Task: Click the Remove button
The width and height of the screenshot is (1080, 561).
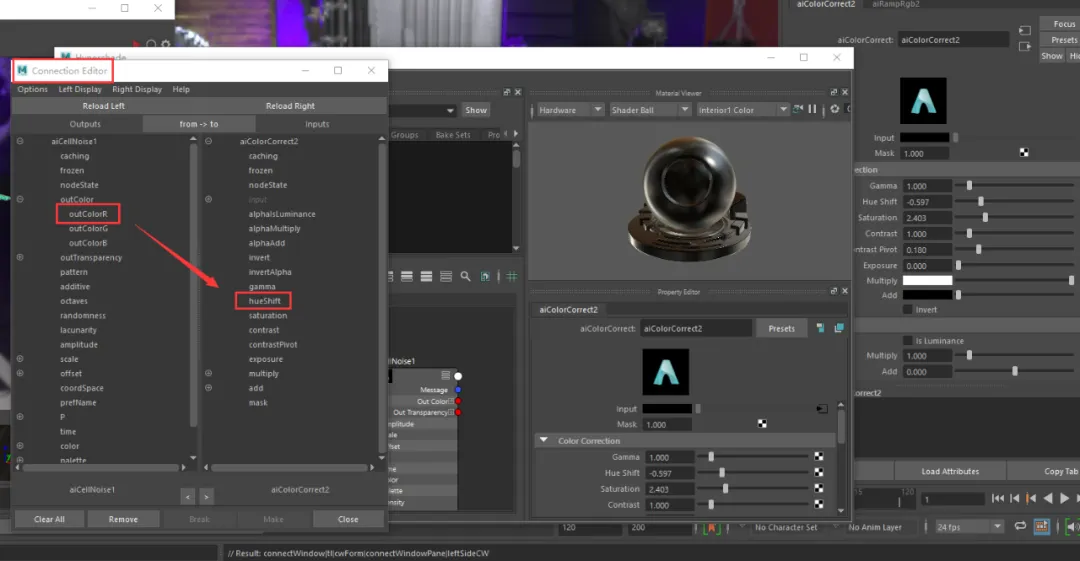Action: [123, 519]
